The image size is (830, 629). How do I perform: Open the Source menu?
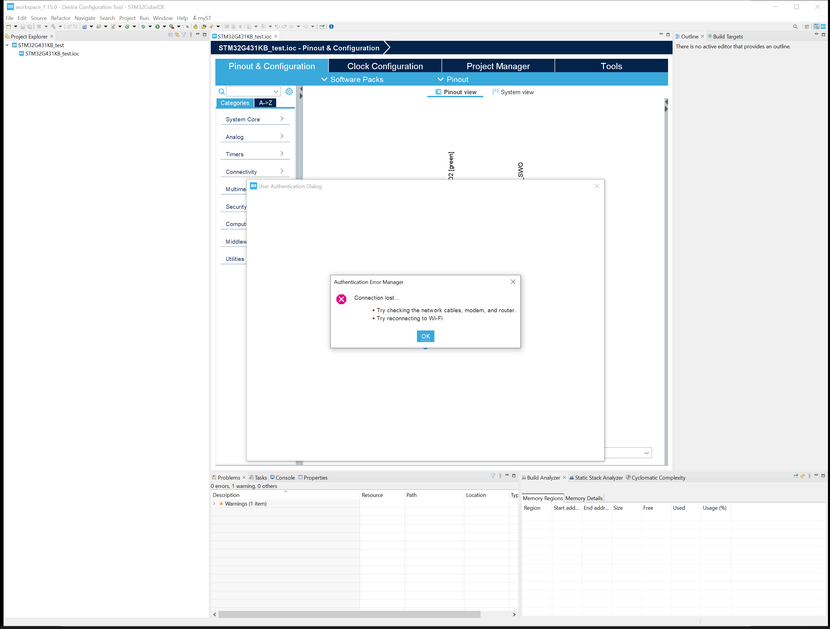tap(39, 18)
